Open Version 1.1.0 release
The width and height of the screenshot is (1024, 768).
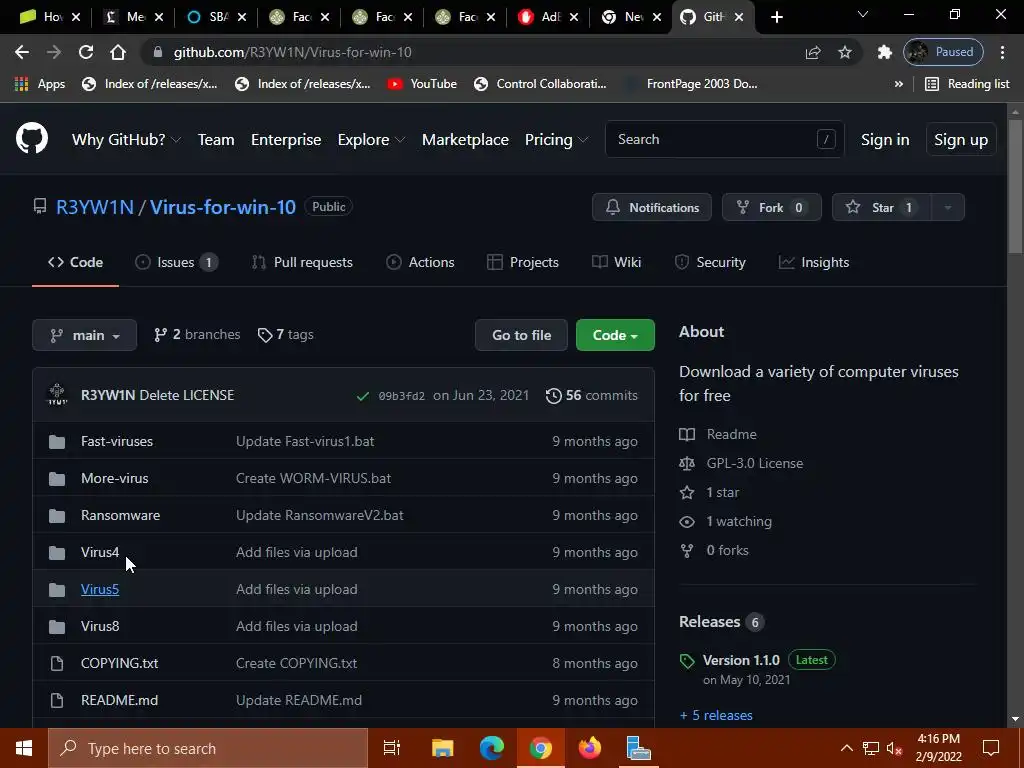point(741,660)
